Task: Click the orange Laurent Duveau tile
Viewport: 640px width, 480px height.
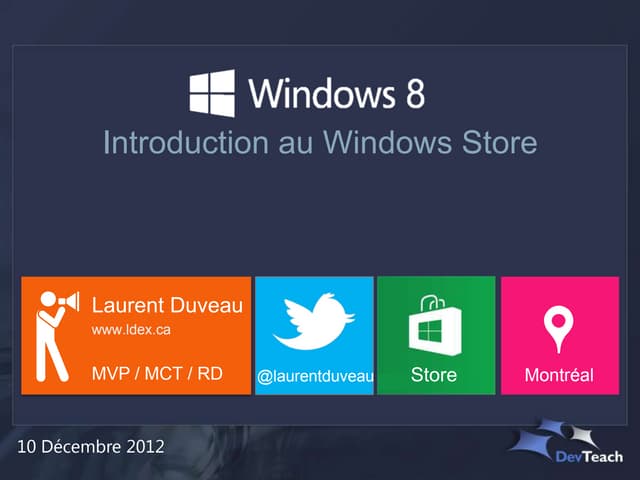Action: point(136,336)
